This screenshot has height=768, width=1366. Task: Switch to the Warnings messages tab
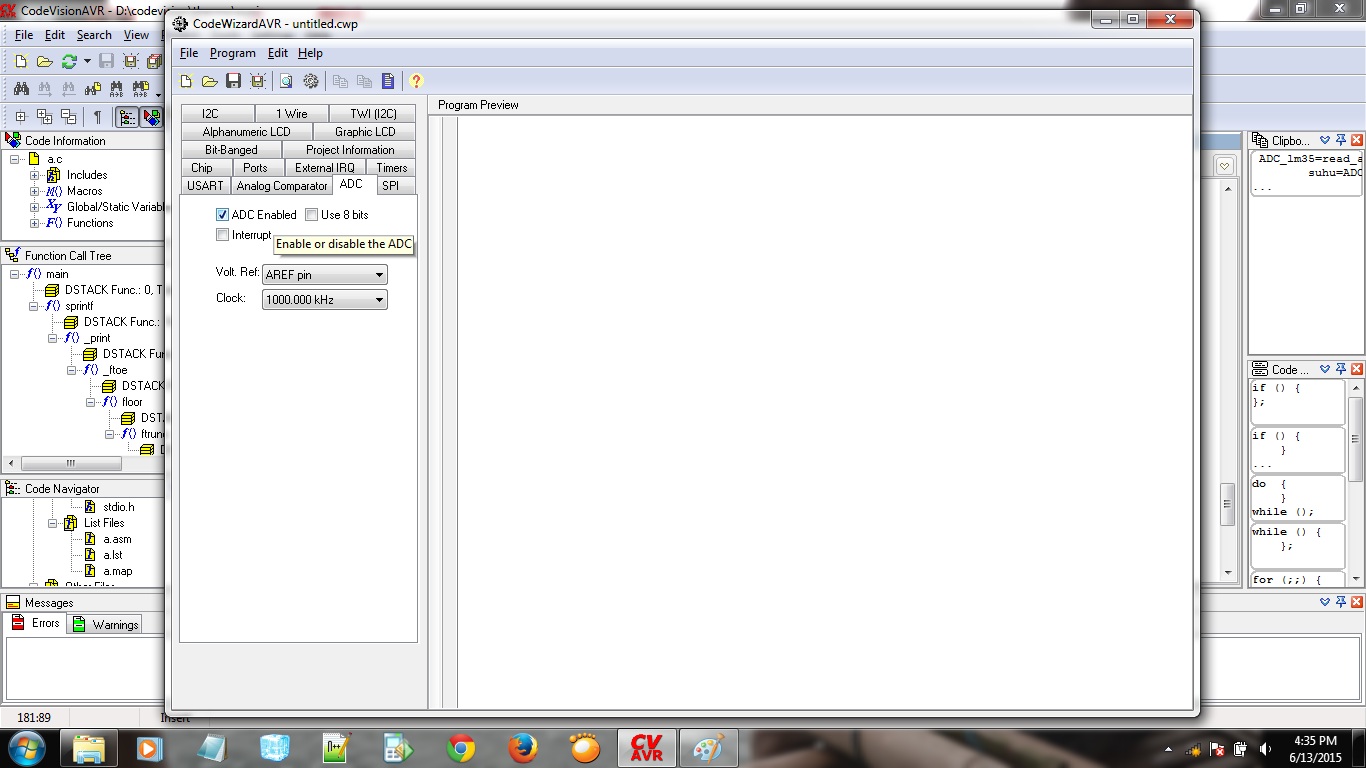[106, 624]
